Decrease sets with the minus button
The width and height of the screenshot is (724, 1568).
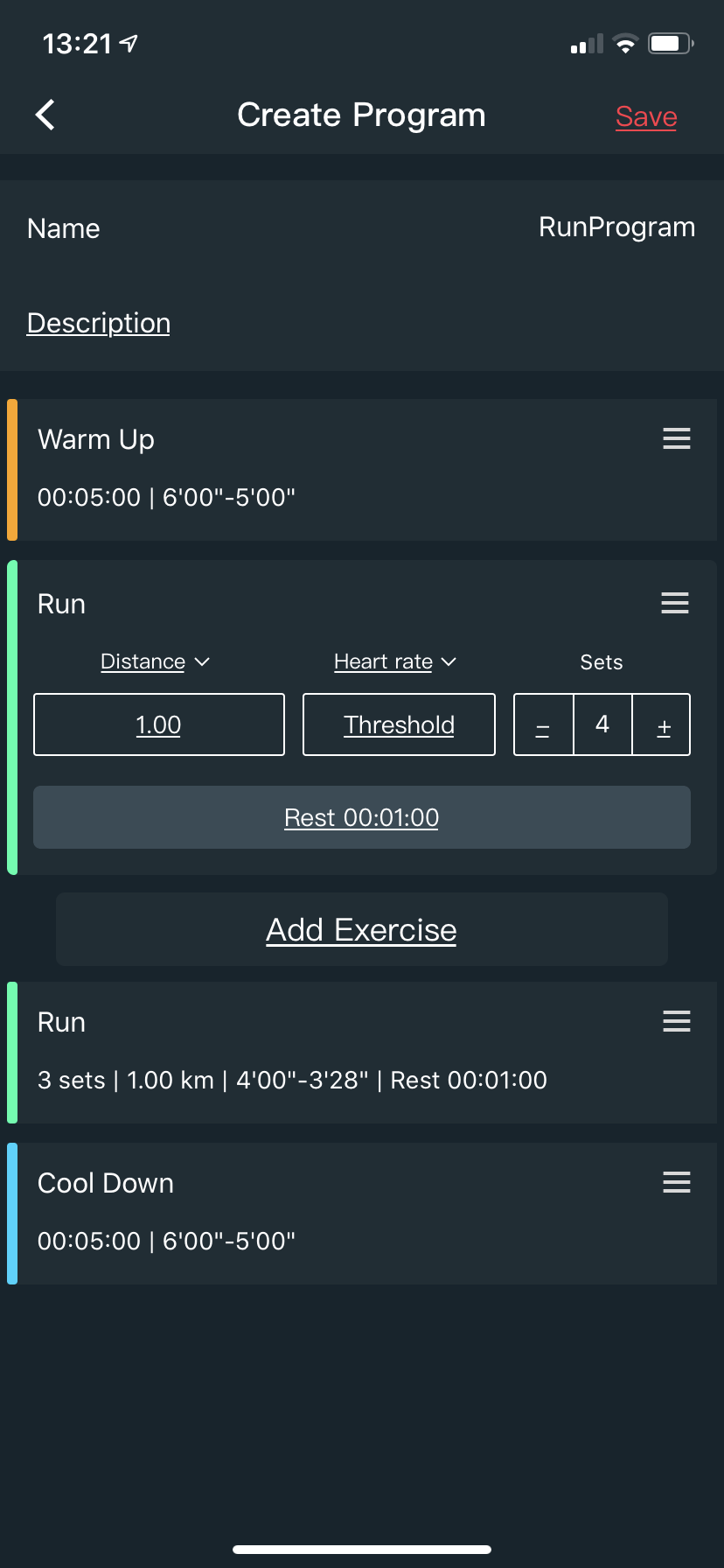(x=543, y=725)
